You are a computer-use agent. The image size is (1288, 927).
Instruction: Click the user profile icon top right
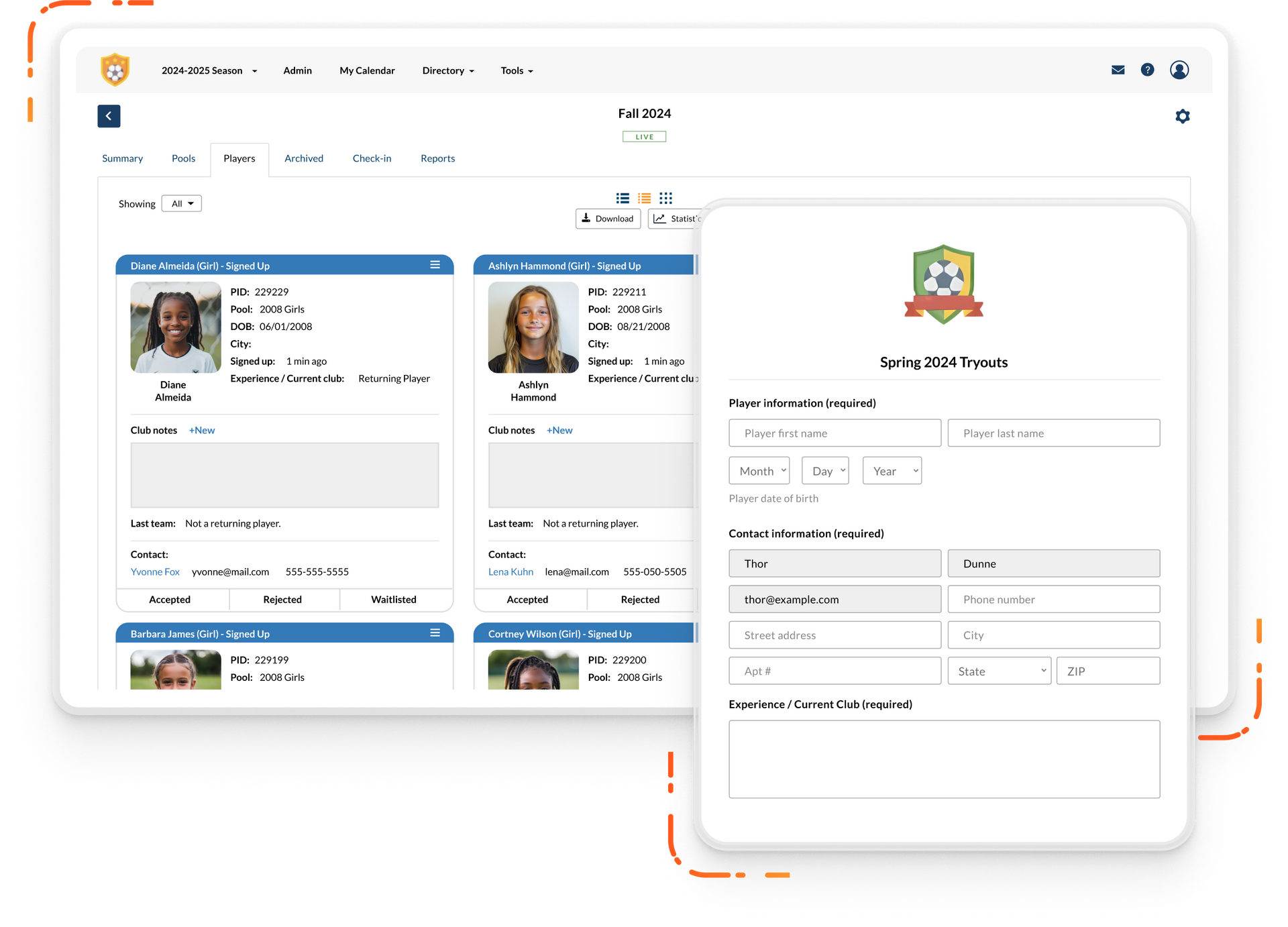pyautogui.click(x=1177, y=70)
